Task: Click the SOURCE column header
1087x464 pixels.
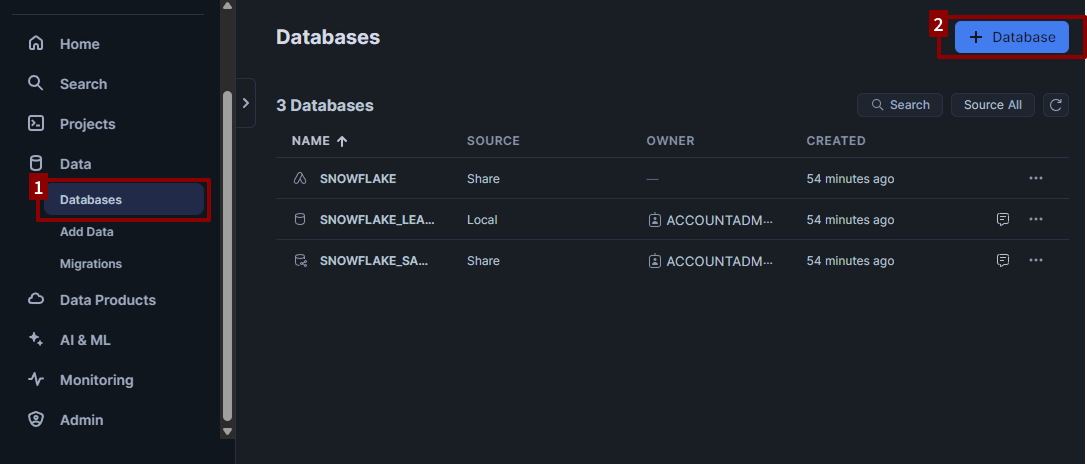Action: tap(493, 141)
